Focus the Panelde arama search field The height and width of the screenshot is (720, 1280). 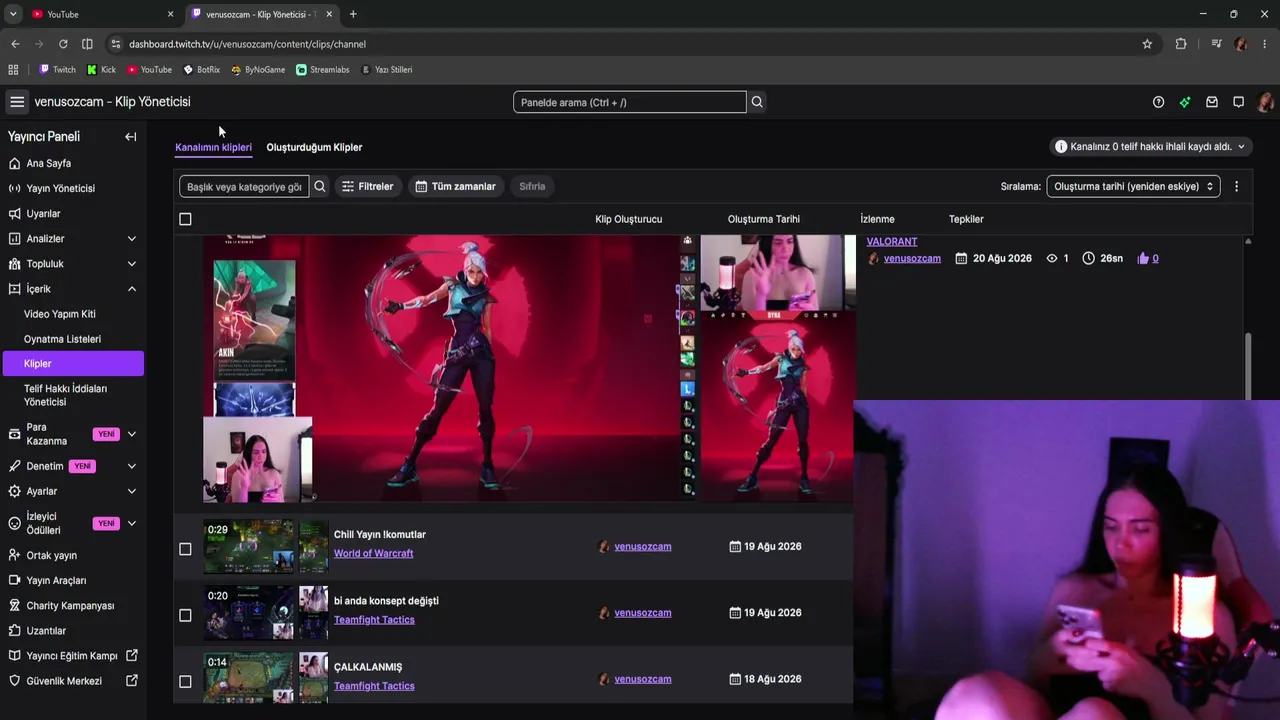coord(630,102)
